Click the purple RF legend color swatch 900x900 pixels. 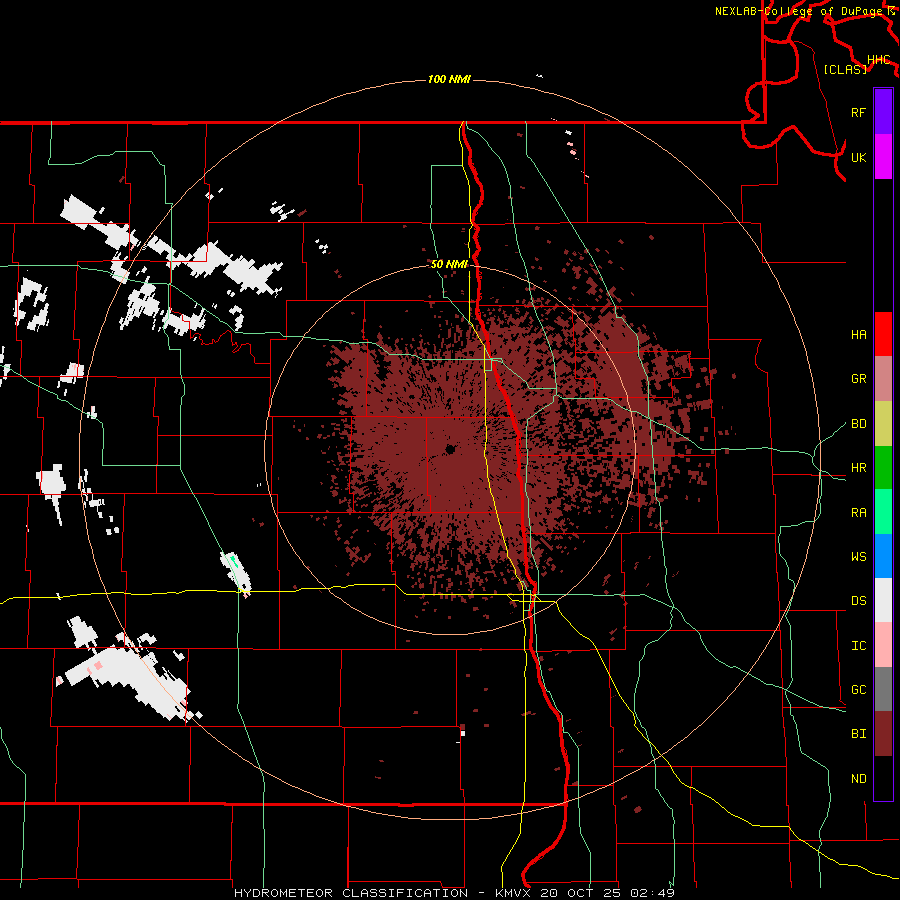[x=883, y=112]
